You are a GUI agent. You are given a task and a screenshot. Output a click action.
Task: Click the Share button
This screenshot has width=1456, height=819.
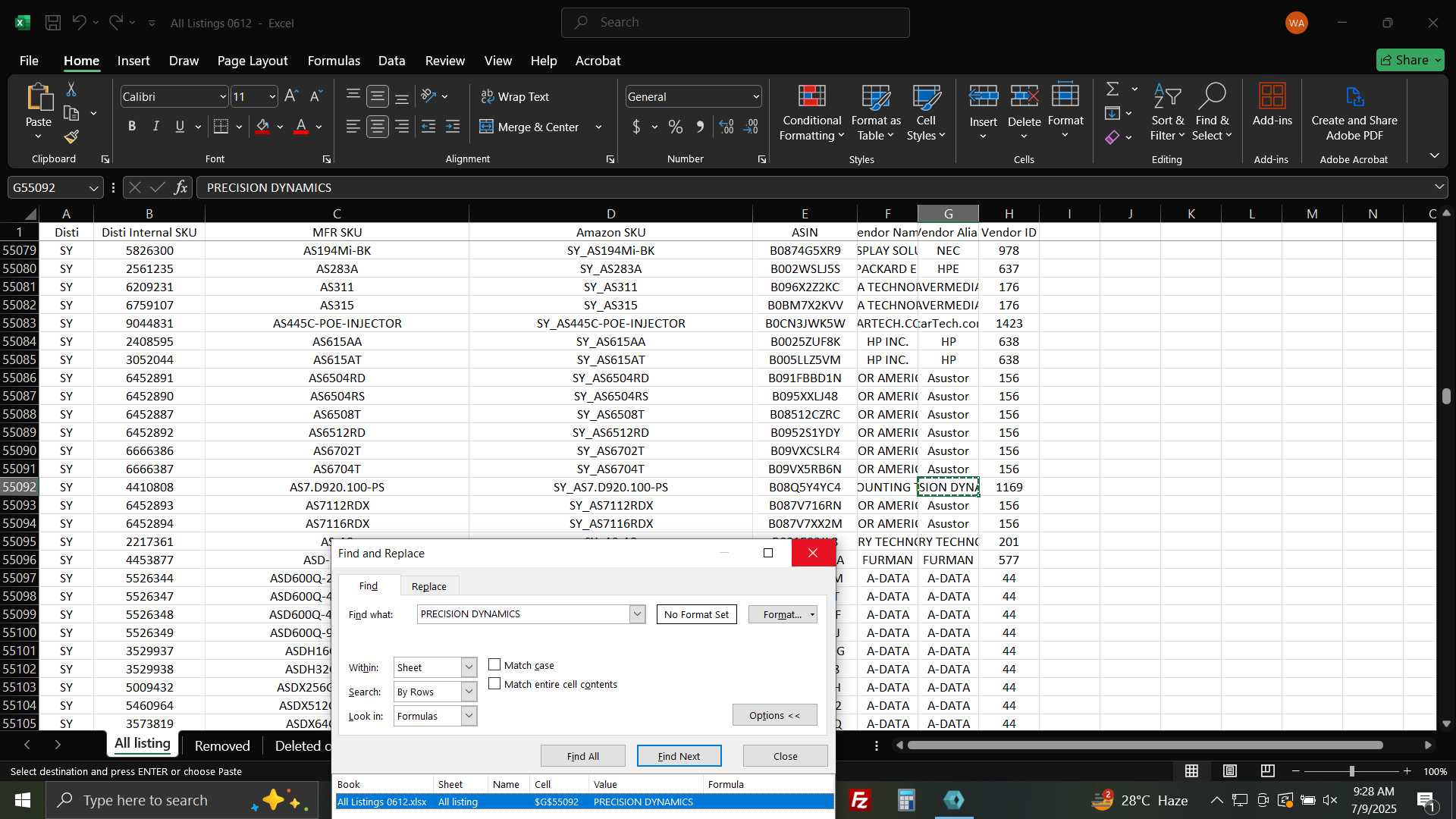coord(1410,60)
